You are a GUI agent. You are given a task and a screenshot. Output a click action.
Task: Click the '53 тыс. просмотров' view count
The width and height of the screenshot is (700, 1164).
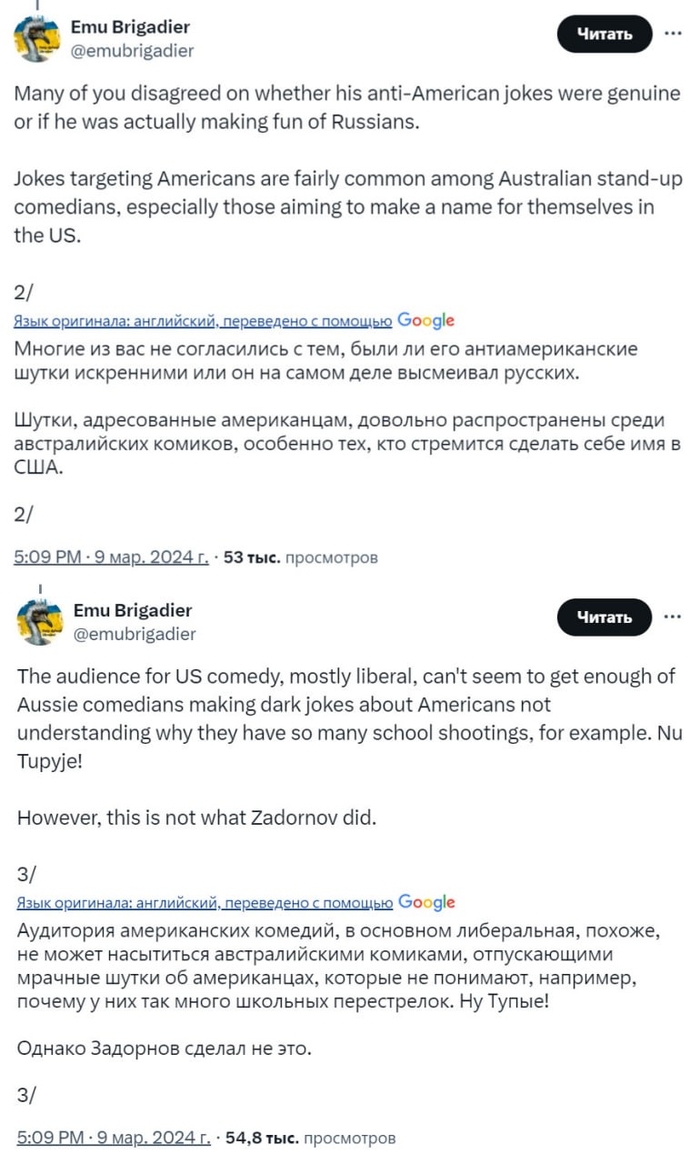point(301,557)
